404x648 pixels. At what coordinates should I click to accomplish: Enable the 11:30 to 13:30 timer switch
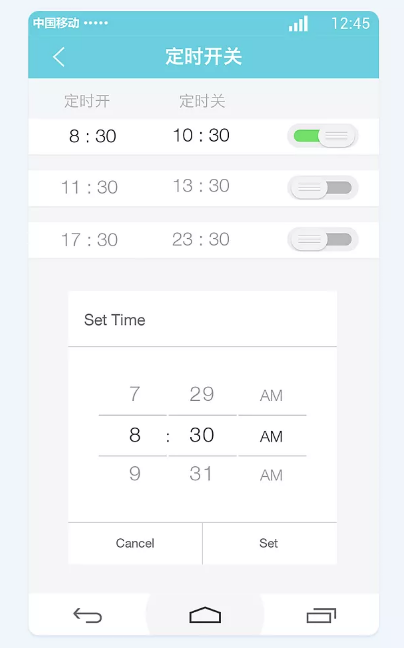323,188
